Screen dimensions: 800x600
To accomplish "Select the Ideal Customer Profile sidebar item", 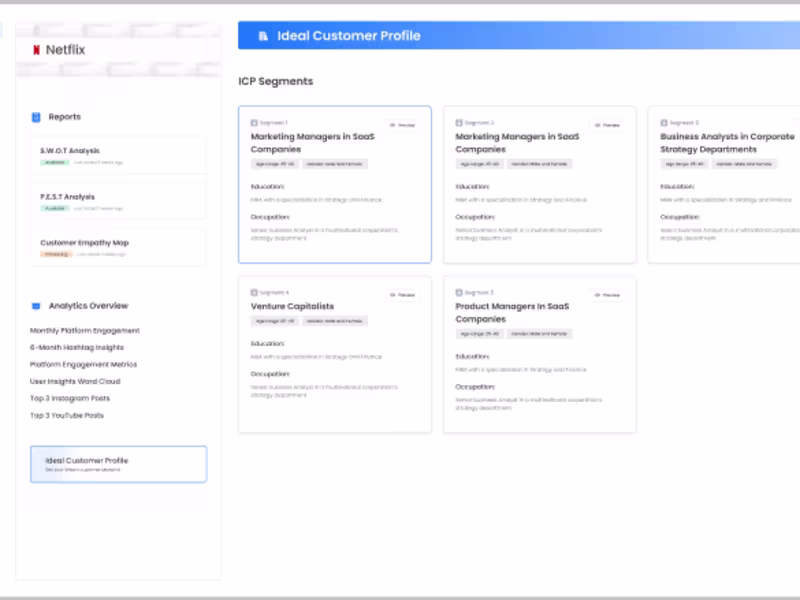I will [118, 464].
